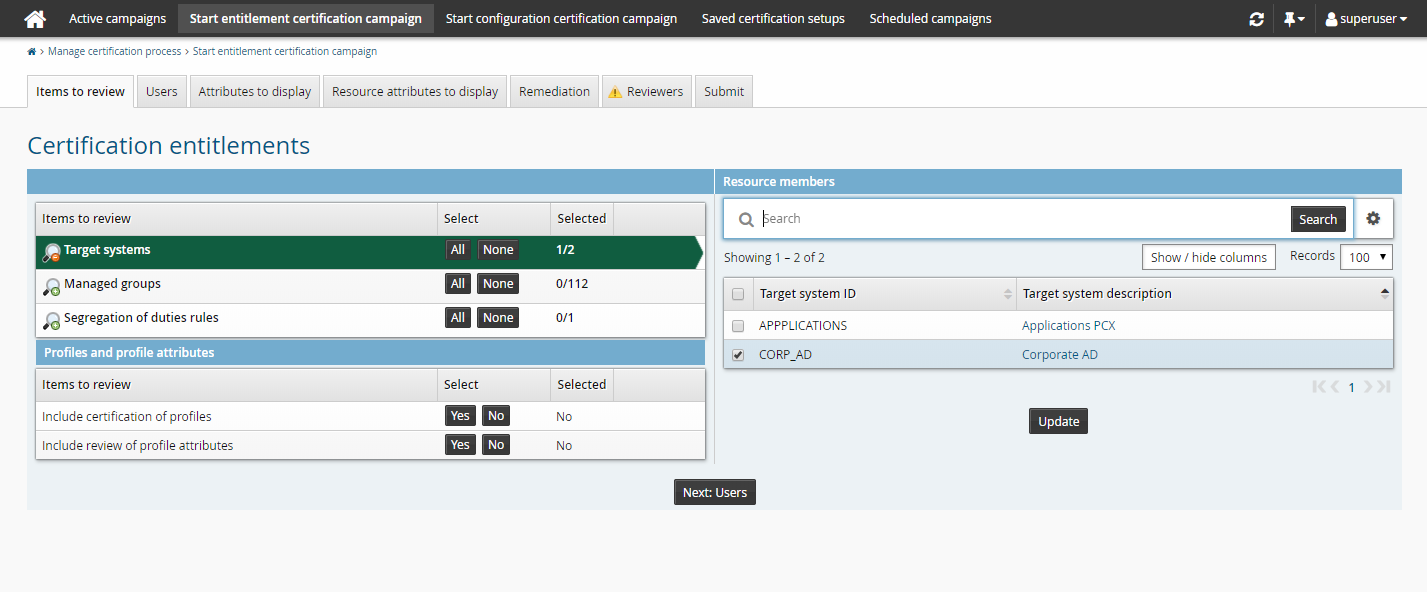Check the APPPLICATIONS target system checkbox
Viewport: 1427px width, 592px height.
pyautogui.click(x=738, y=326)
